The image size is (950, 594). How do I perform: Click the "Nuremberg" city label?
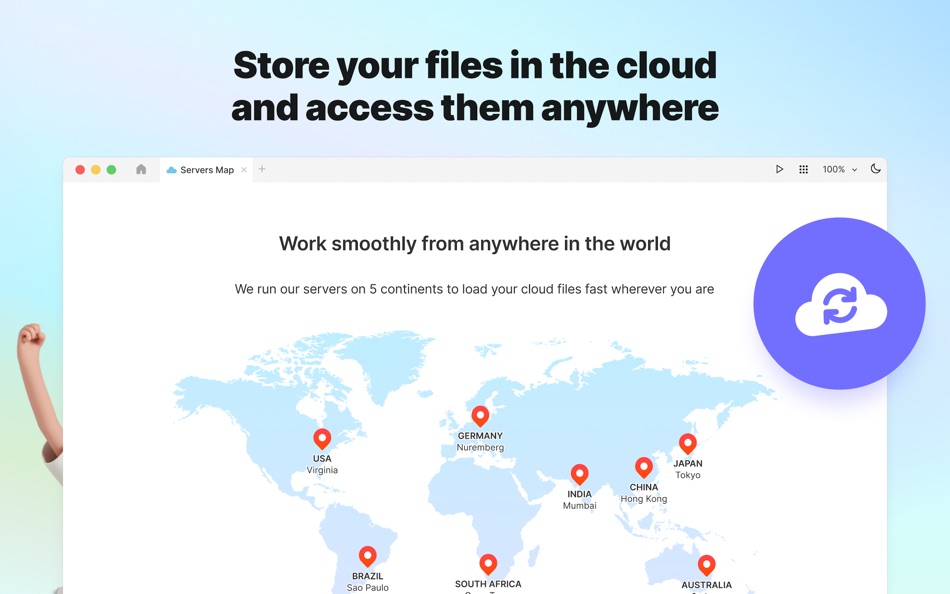click(480, 447)
